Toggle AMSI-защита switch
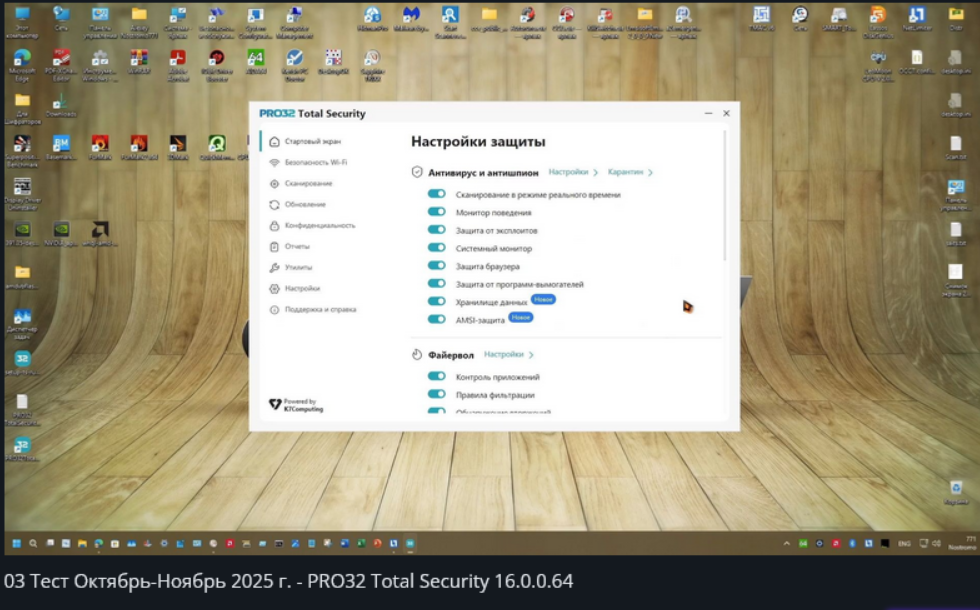This screenshot has width=980, height=610. [436, 319]
